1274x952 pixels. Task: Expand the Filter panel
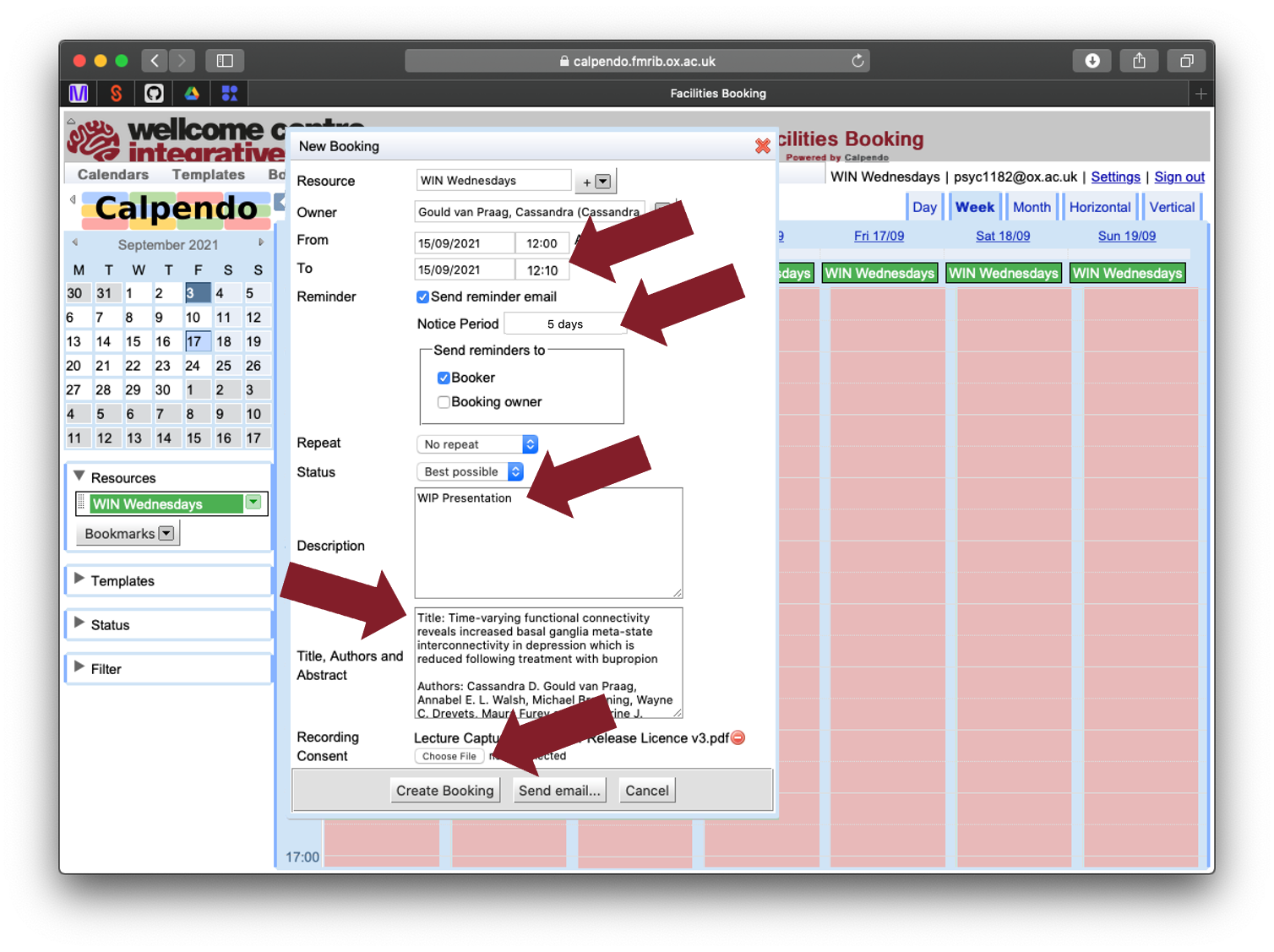pyautogui.click(x=79, y=666)
